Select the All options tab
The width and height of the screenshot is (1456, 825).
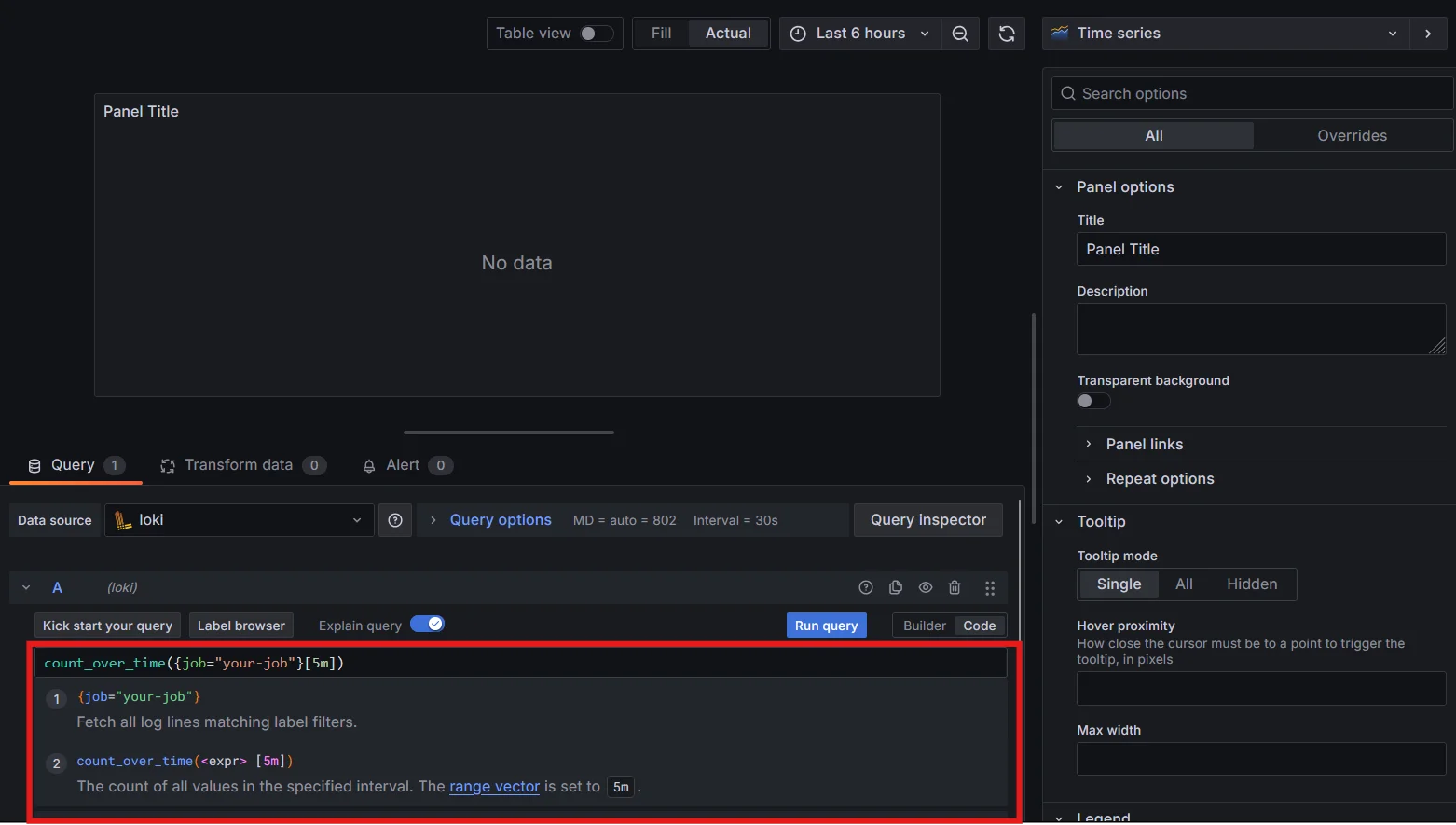pyautogui.click(x=1154, y=135)
